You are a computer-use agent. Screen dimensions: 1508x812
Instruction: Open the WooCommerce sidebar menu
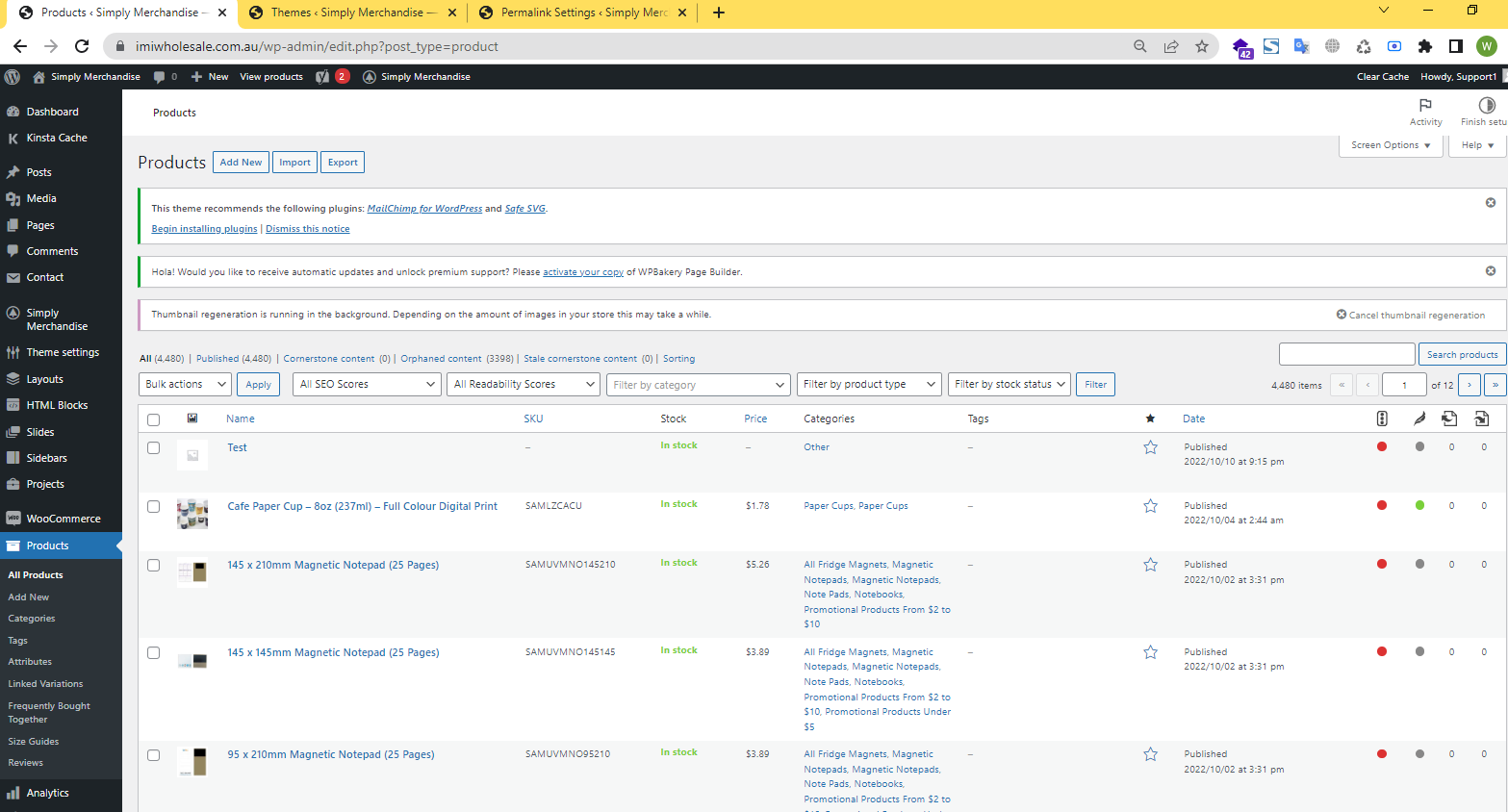click(61, 519)
